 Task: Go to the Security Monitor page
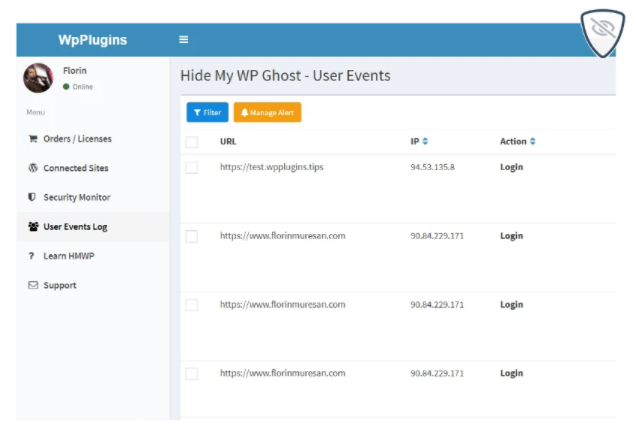[77, 197]
